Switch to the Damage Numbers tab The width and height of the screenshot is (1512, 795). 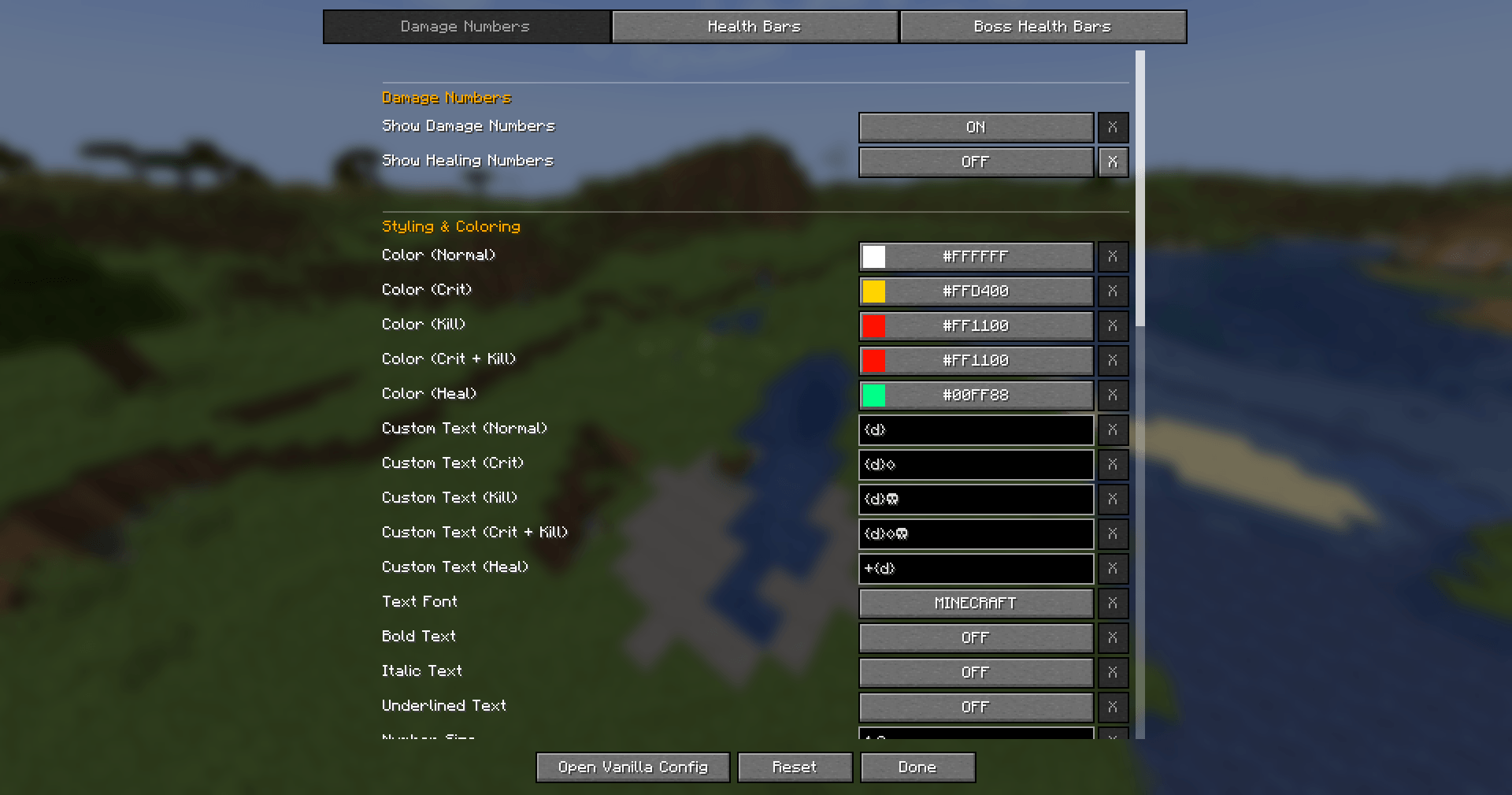pyautogui.click(x=466, y=27)
